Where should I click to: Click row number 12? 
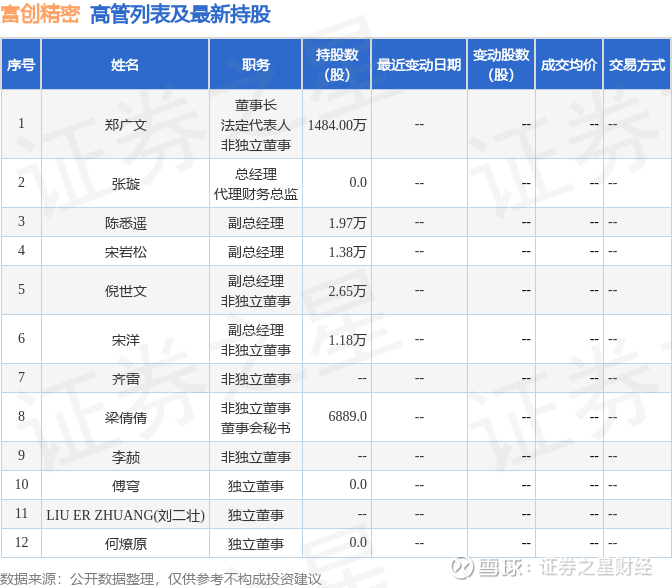point(21,543)
